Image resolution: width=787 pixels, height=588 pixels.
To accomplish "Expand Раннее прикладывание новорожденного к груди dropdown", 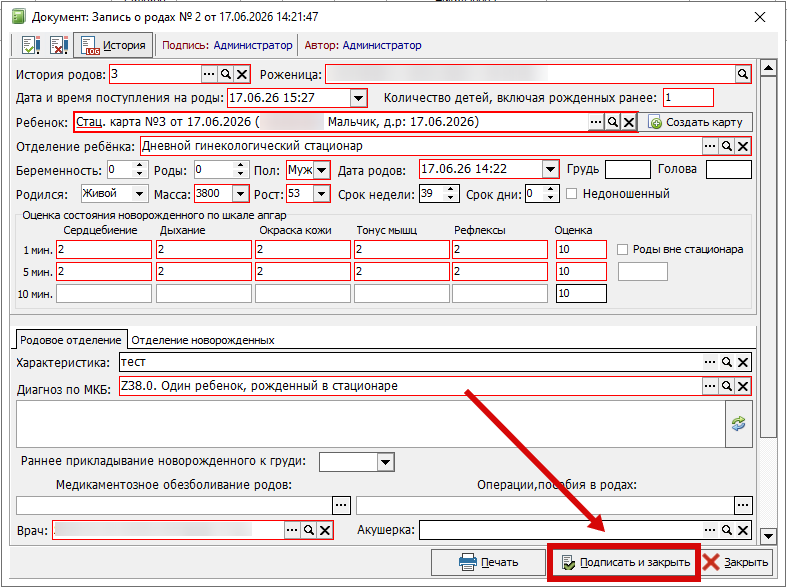I will [x=385, y=462].
